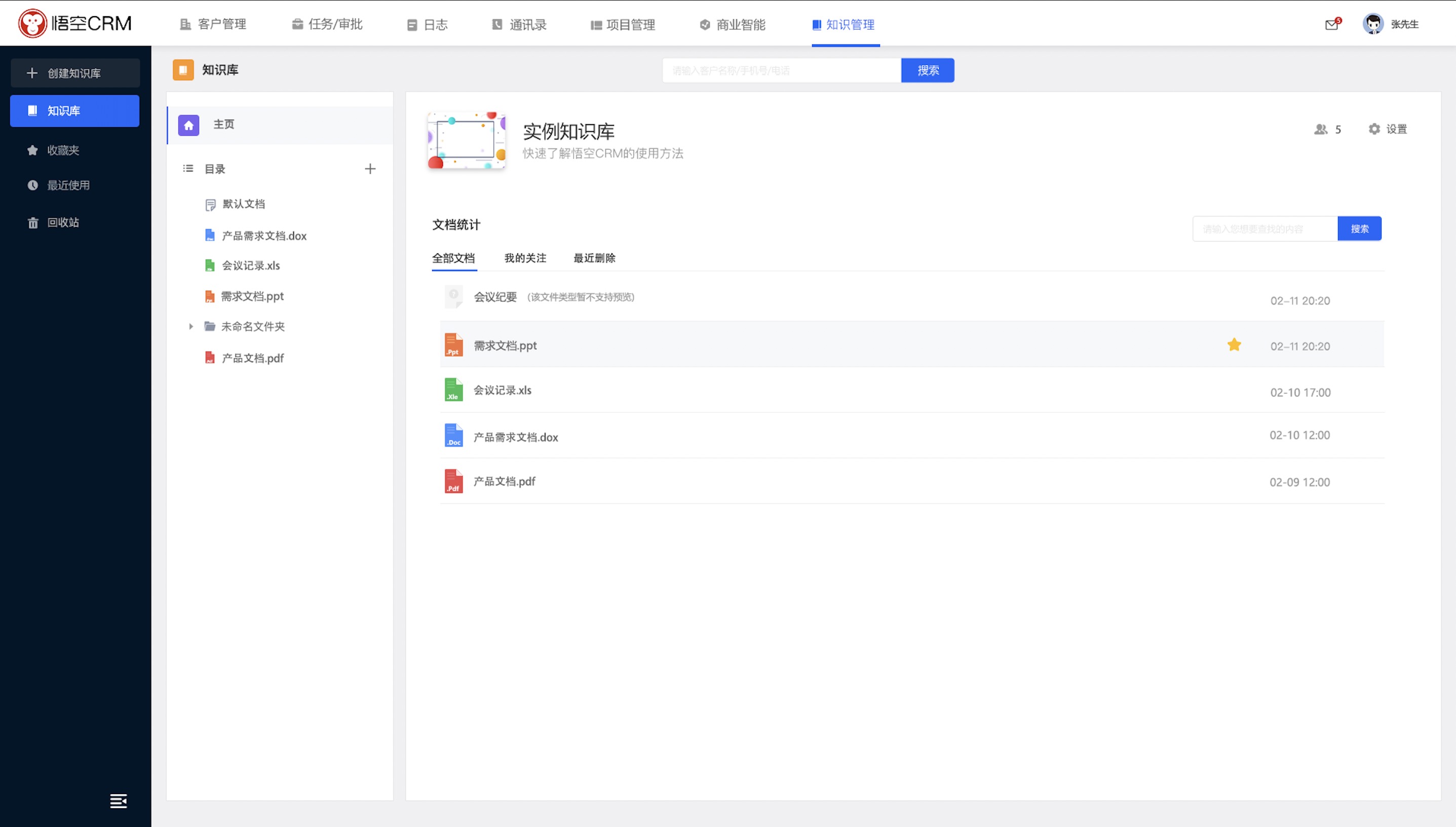Open the 任务/审批 menu
1456x827 pixels.
click(x=327, y=24)
